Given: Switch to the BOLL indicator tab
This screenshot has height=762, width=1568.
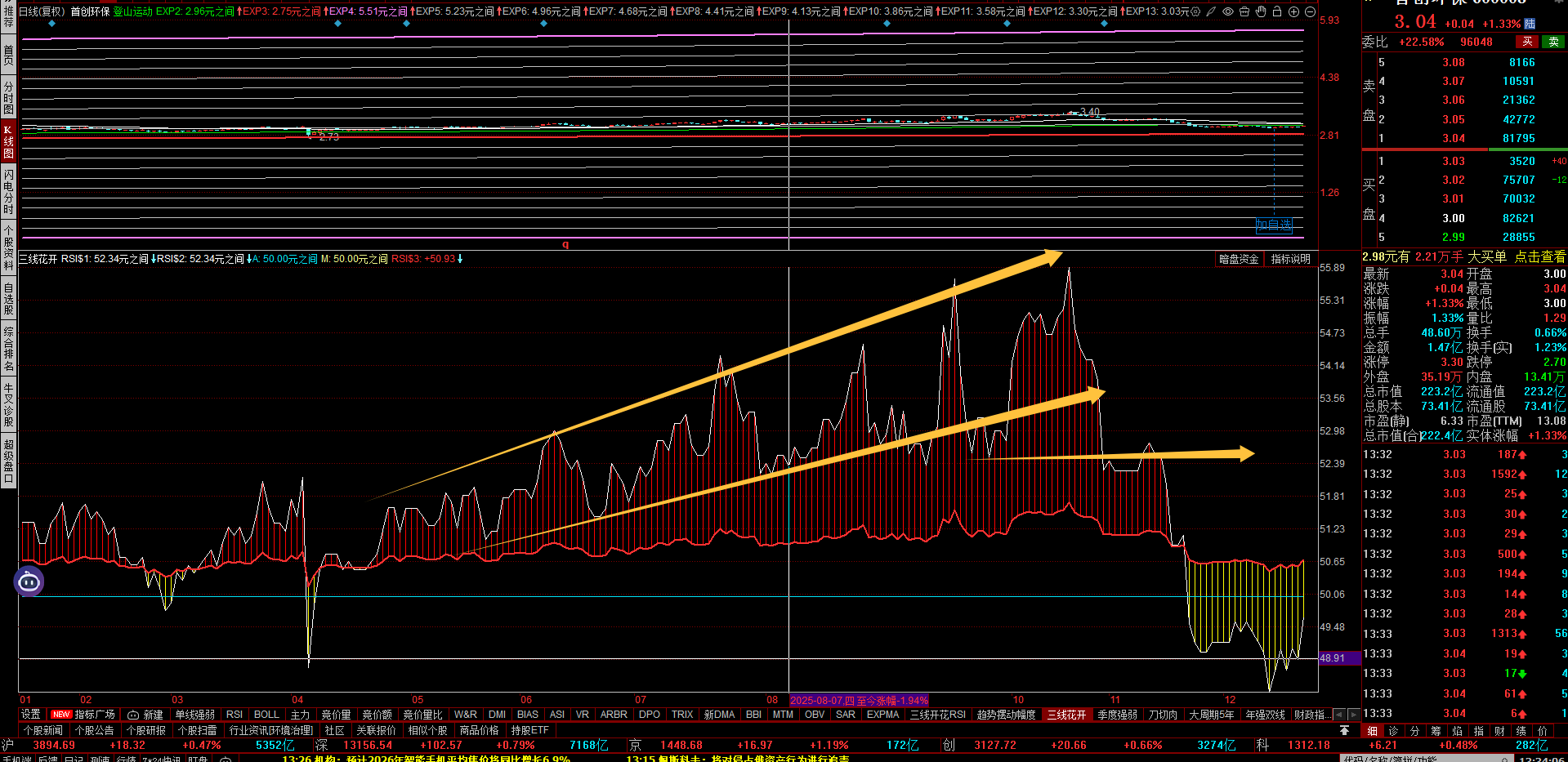Looking at the screenshot, I should tap(266, 715).
